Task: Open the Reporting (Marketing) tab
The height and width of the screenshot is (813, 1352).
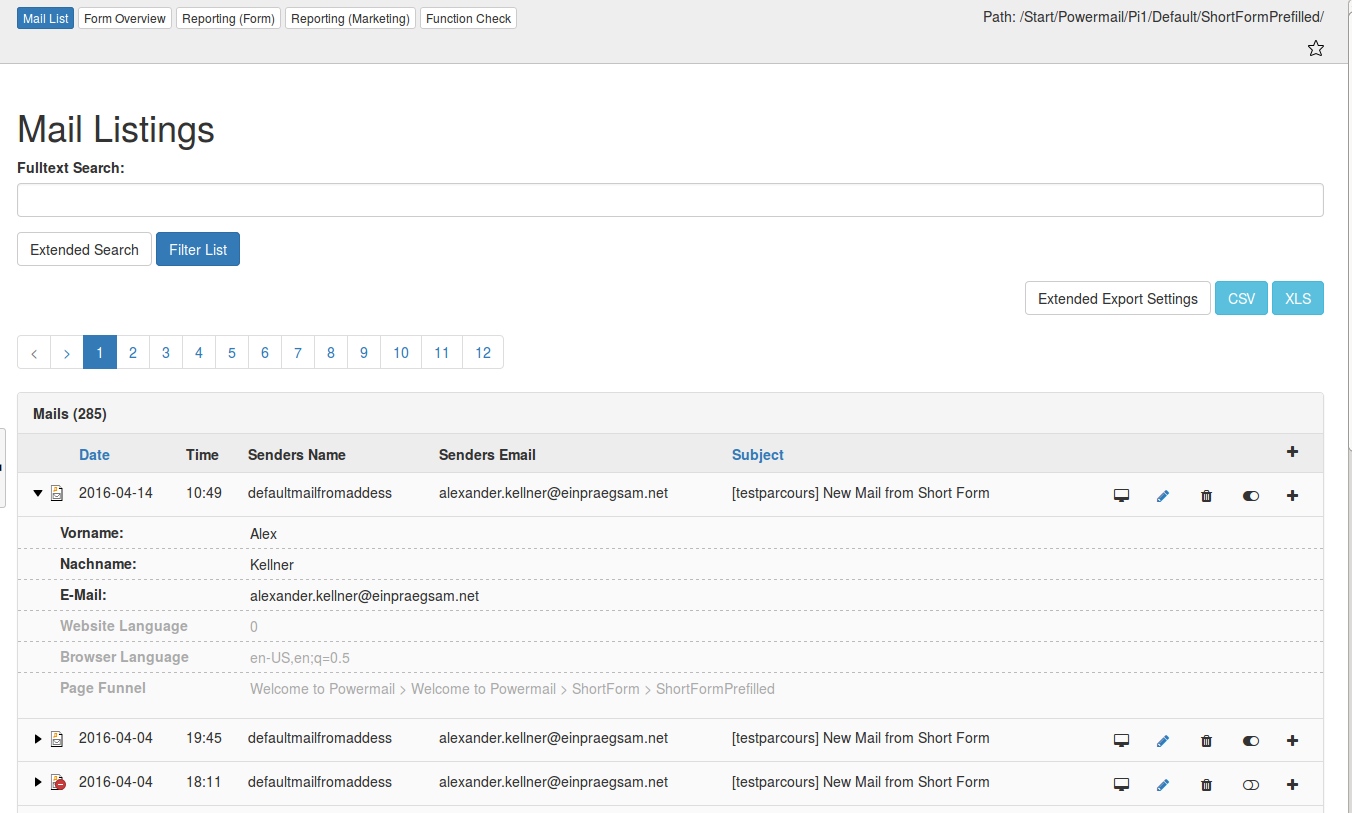Action: (x=349, y=18)
